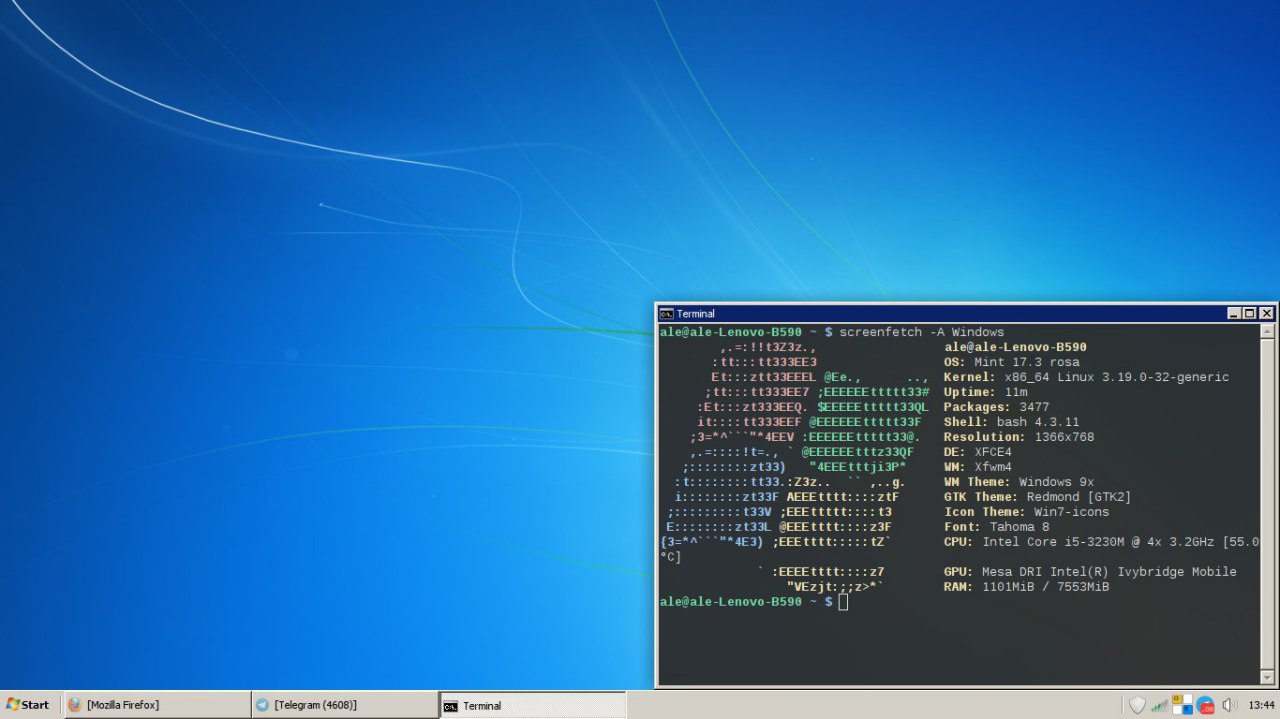Image resolution: width=1280 pixels, height=719 pixels.
Task: Close the Terminal window
Action: [1267, 314]
